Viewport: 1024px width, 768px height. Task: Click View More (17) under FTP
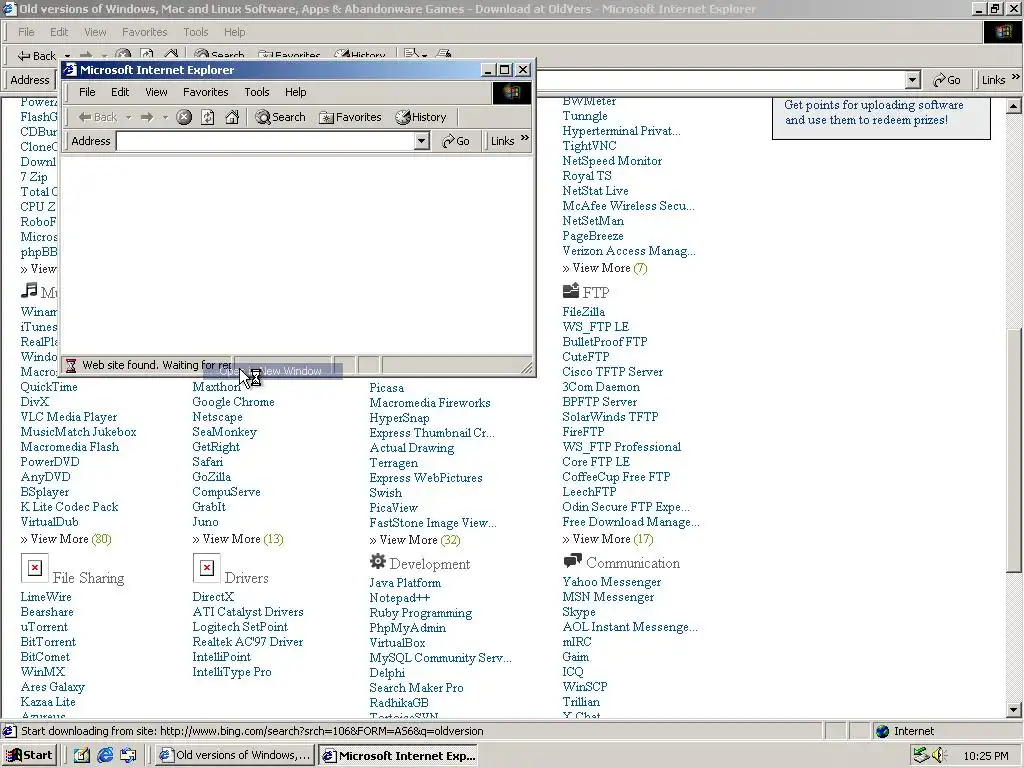pyautogui.click(x=607, y=539)
